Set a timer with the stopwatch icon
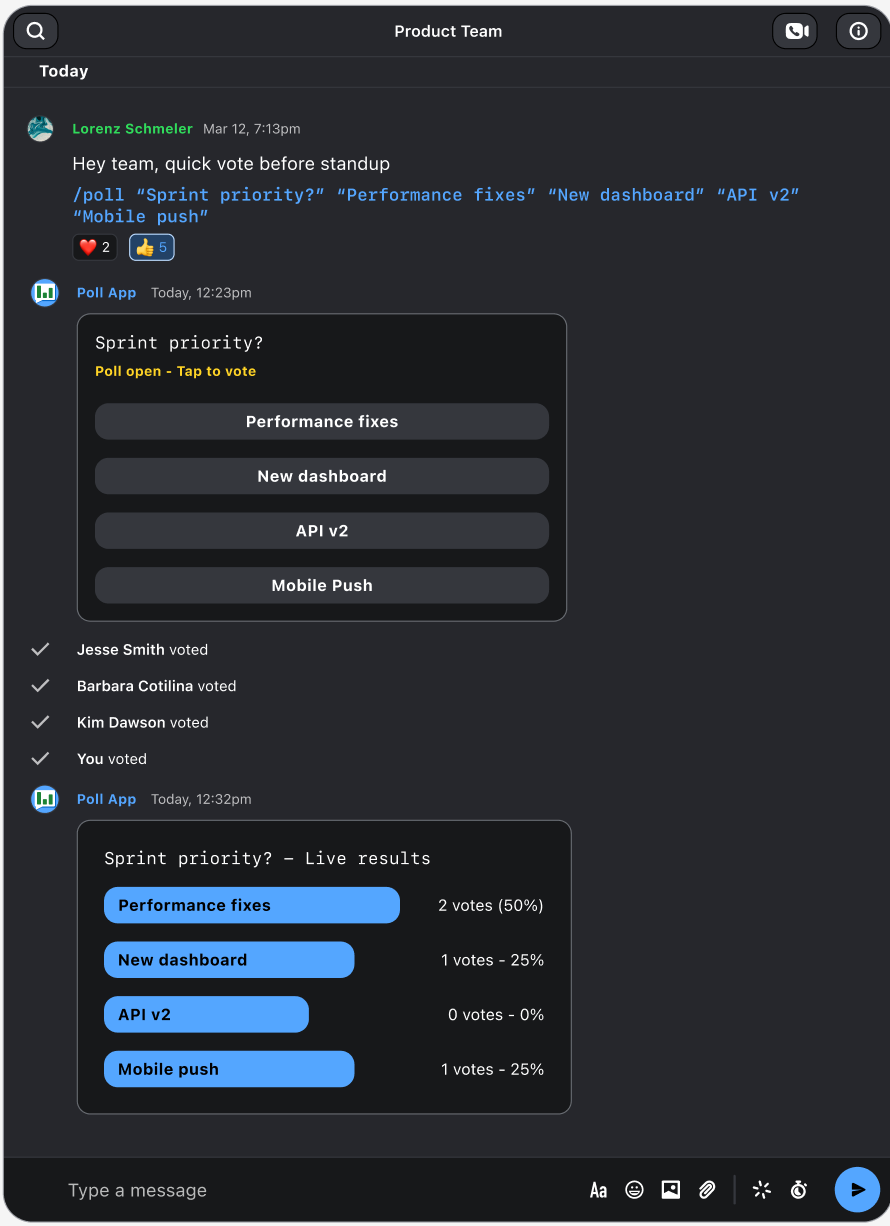The width and height of the screenshot is (890, 1226). (798, 1190)
